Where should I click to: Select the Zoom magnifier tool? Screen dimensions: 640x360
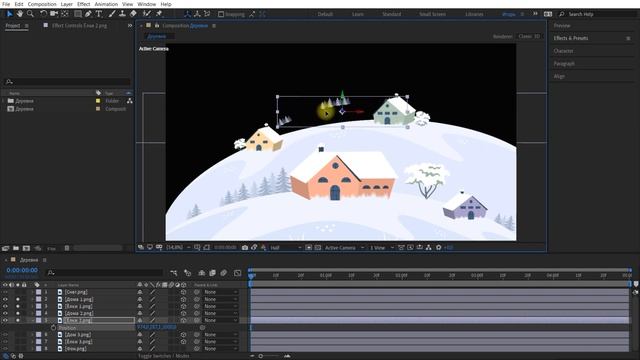click(x=30, y=14)
